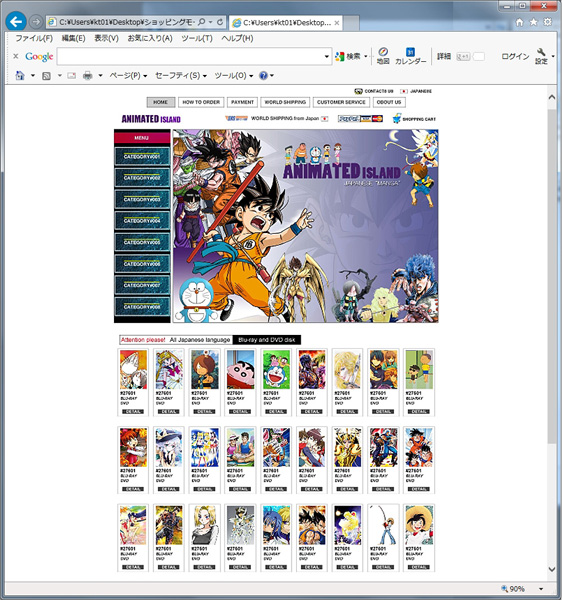Select CATEGORY#008 in the side menu
562x600 pixels.
[x=142, y=307]
